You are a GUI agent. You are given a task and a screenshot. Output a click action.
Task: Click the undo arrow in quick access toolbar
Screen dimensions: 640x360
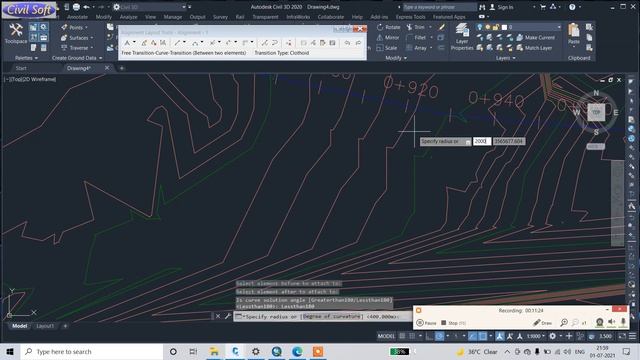point(86,7)
